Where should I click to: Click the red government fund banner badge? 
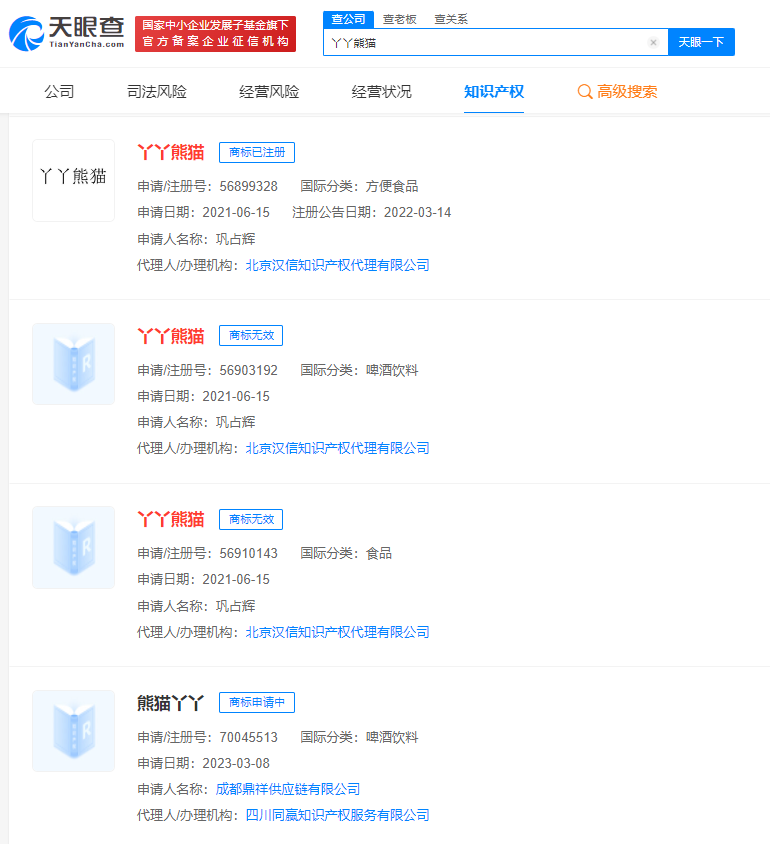tap(215, 34)
